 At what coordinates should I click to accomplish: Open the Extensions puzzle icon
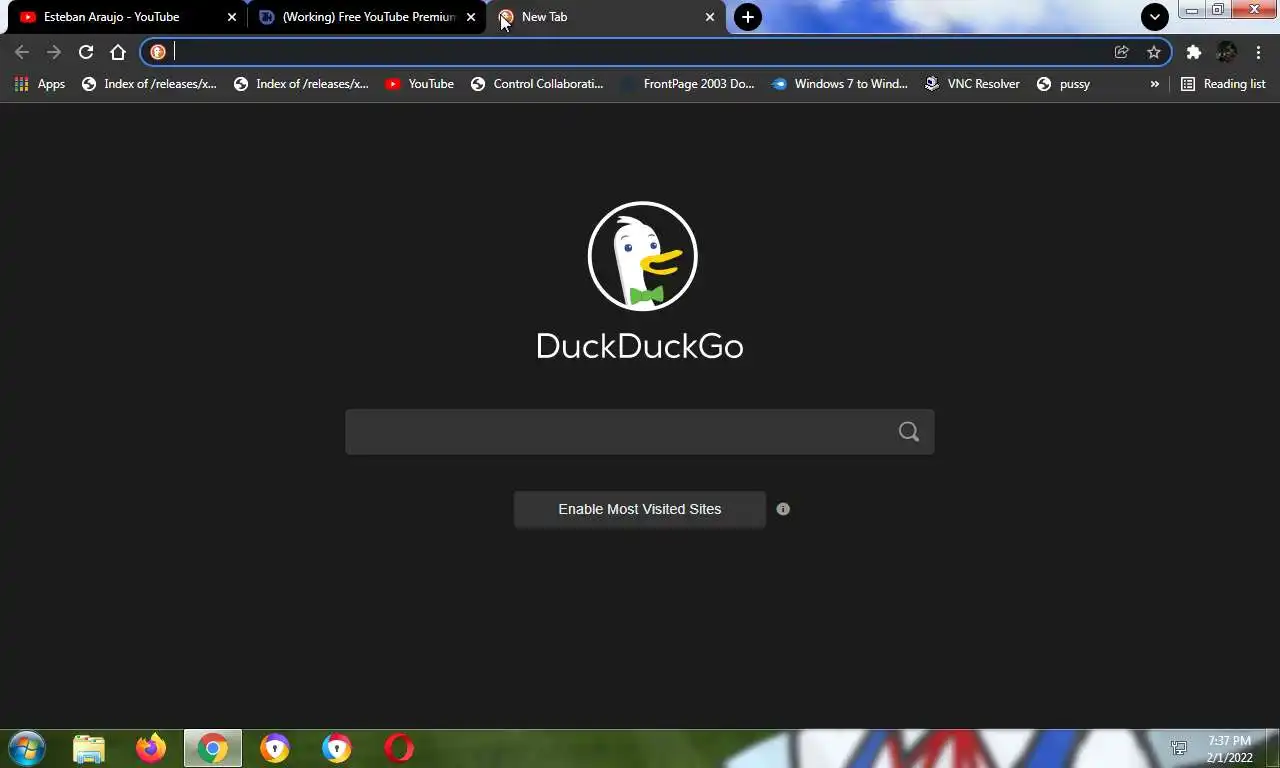tap(1194, 52)
